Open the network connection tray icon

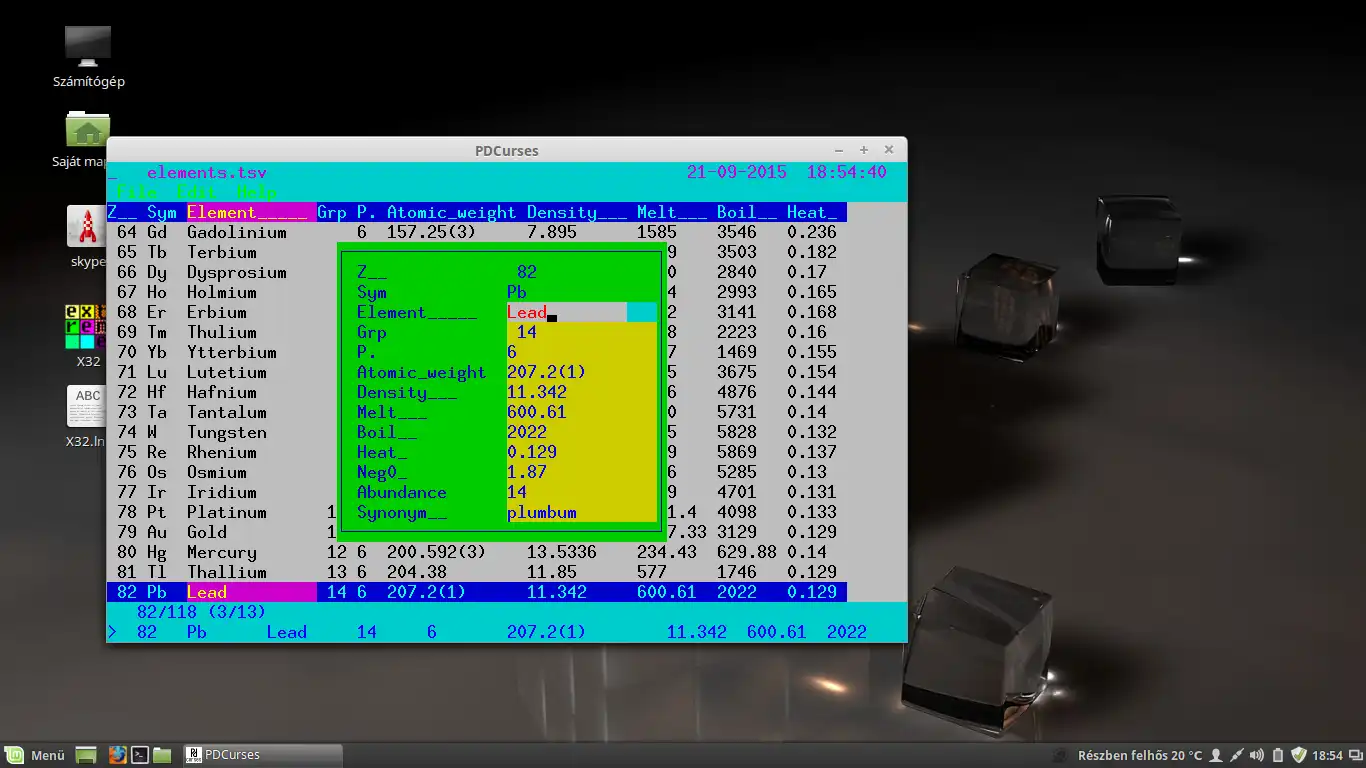coord(1237,755)
